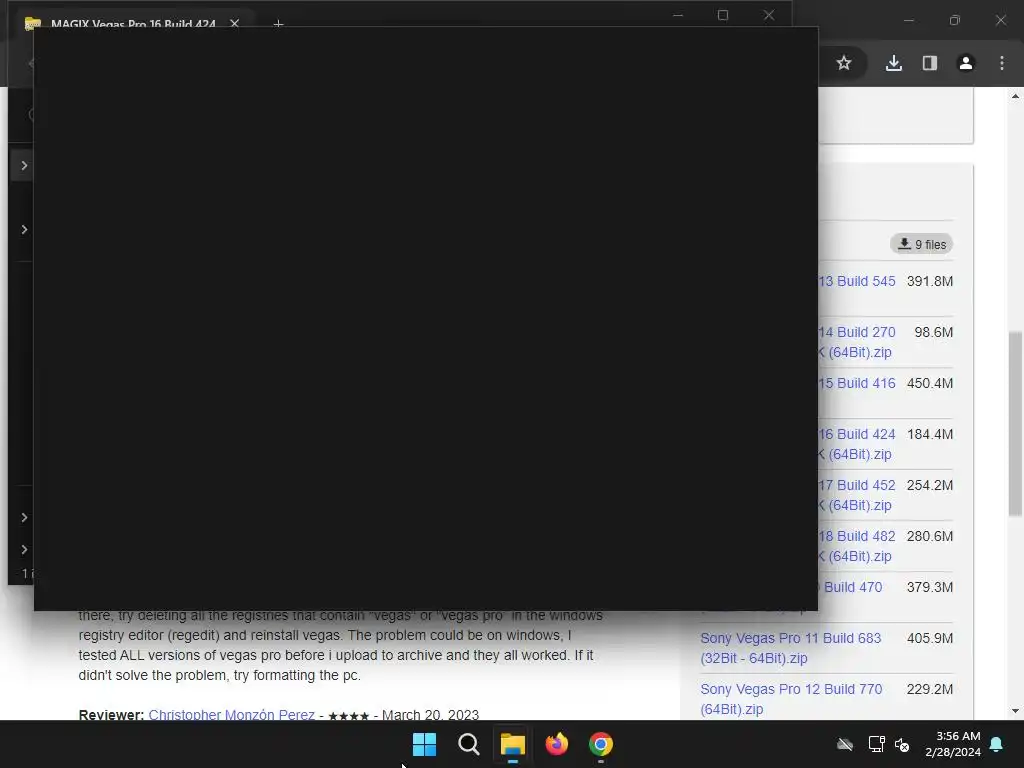Image resolution: width=1024 pixels, height=768 pixels.
Task: Click the 280.6M file size text
Action: pyautogui.click(x=930, y=536)
